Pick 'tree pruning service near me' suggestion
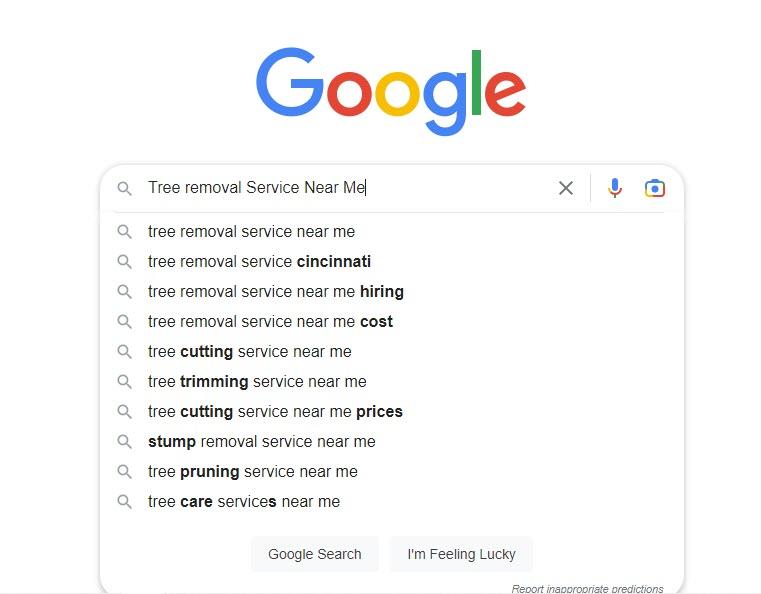761x594 pixels. pyautogui.click(x=252, y=472)
